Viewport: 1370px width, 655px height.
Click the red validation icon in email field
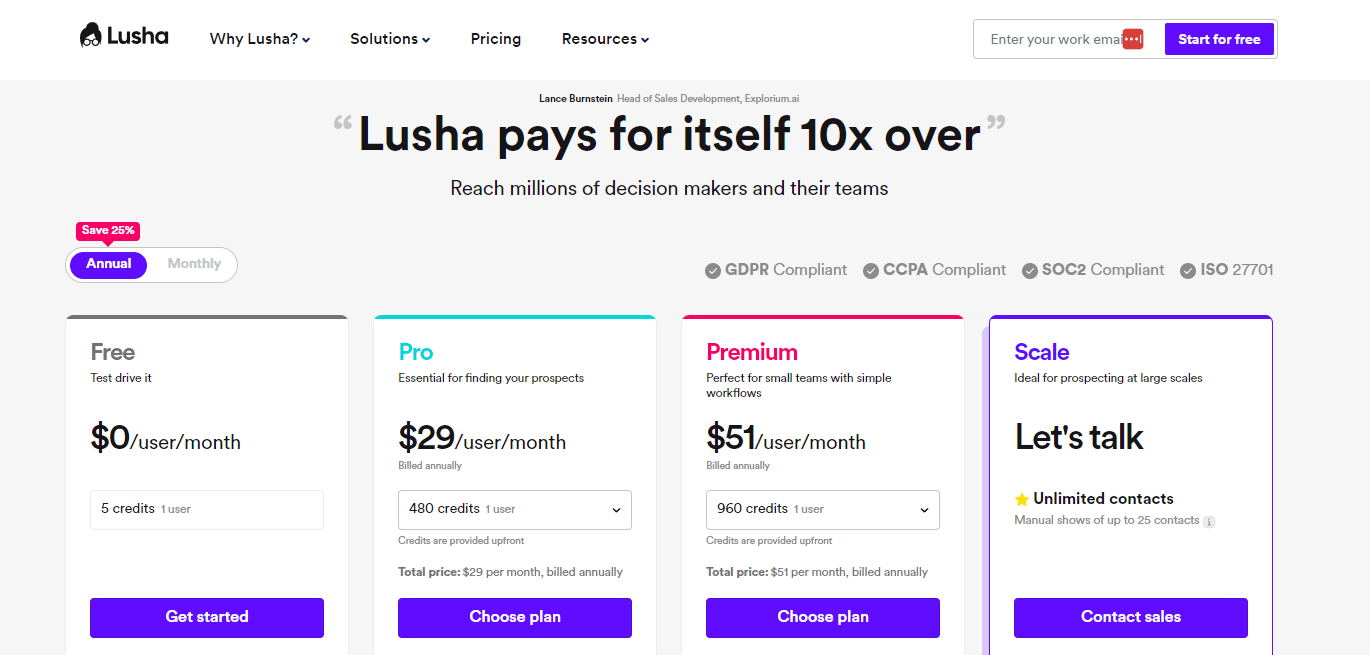pos(1131,38)
